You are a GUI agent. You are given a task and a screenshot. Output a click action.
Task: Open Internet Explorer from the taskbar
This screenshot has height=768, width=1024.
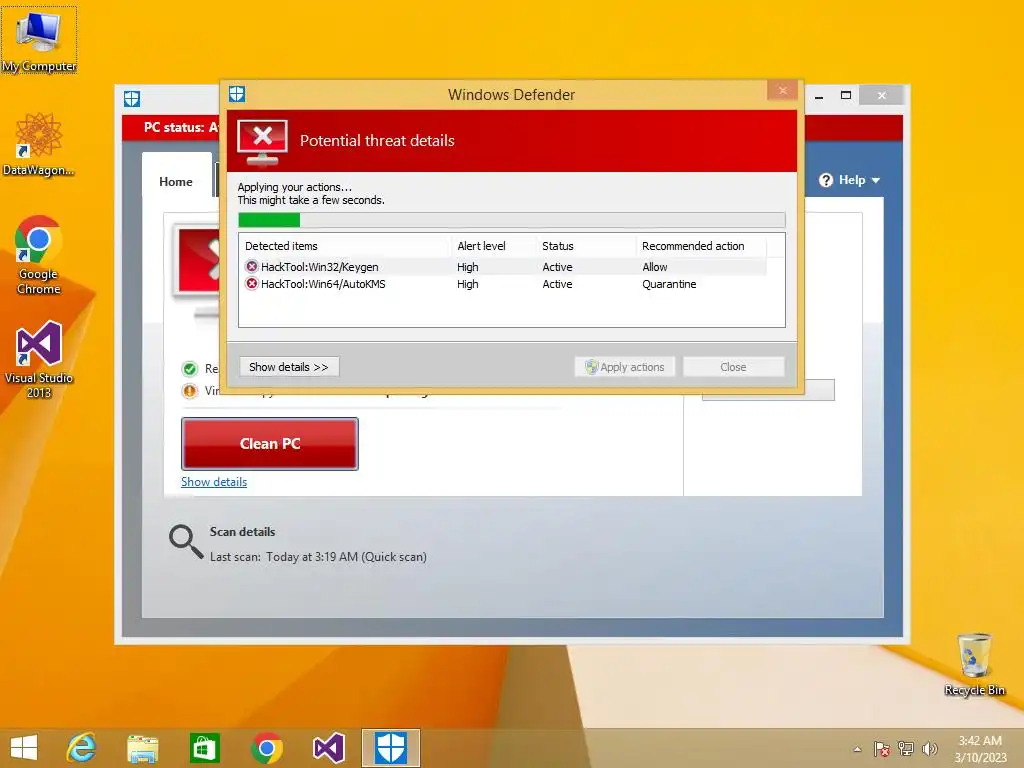click(82, 748)
